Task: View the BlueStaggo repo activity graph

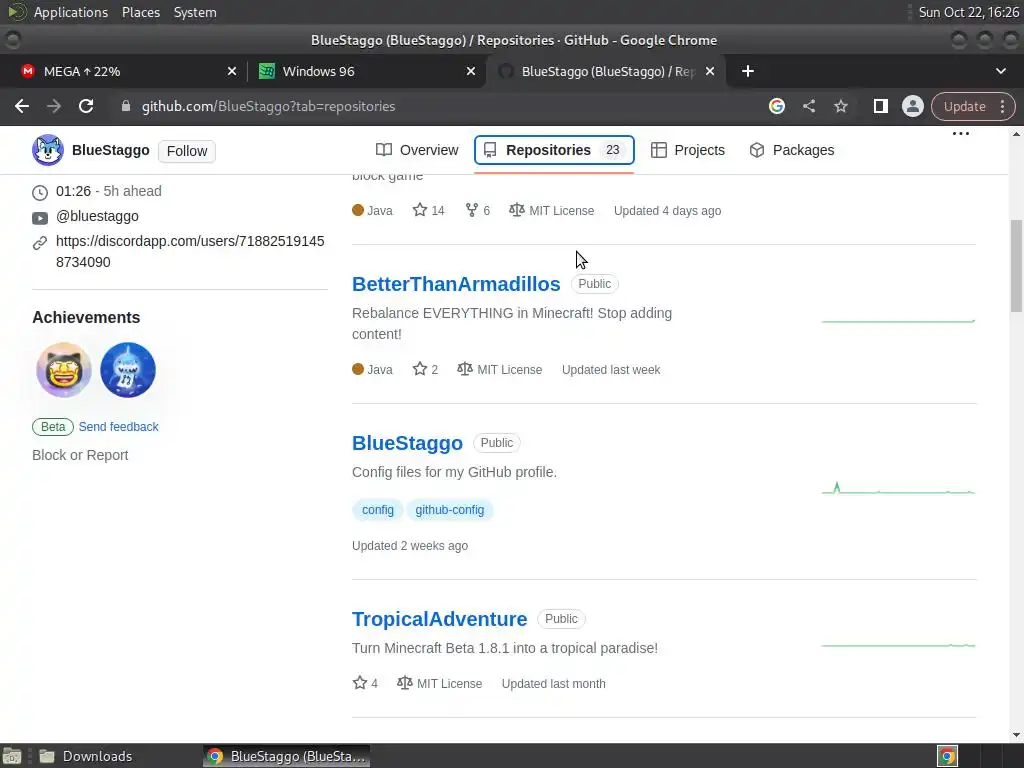Action: (x=899, y=488)
